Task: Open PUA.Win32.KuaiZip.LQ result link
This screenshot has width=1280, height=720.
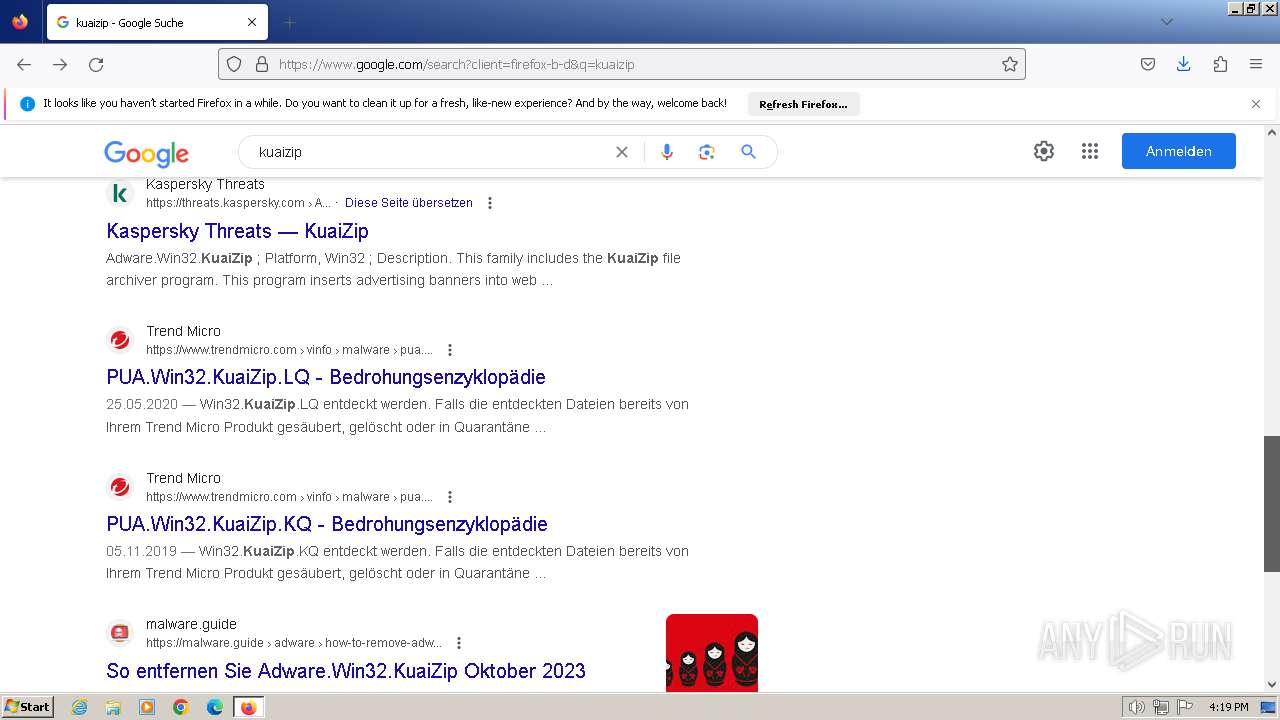Action: (x=326, y=377)
